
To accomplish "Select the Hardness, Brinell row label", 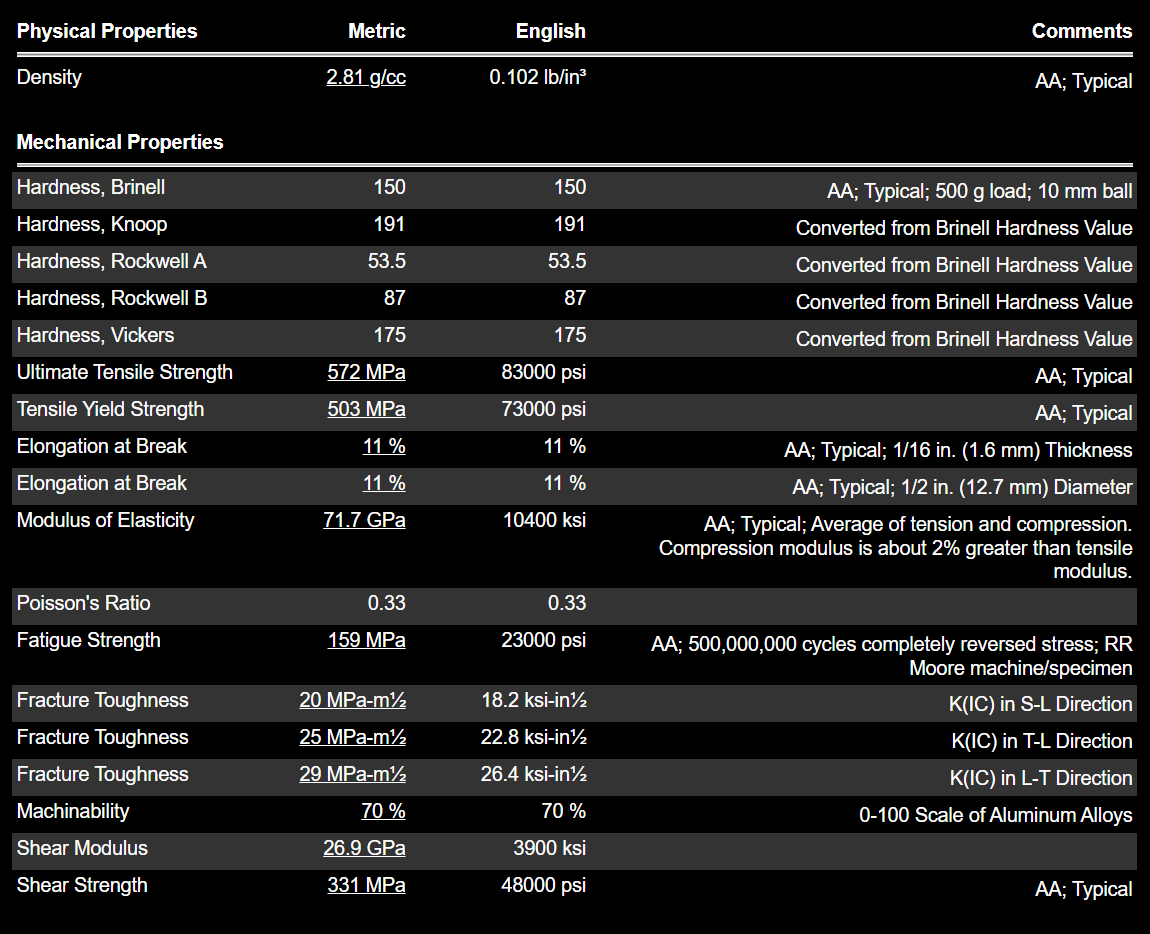I will 91,187.
